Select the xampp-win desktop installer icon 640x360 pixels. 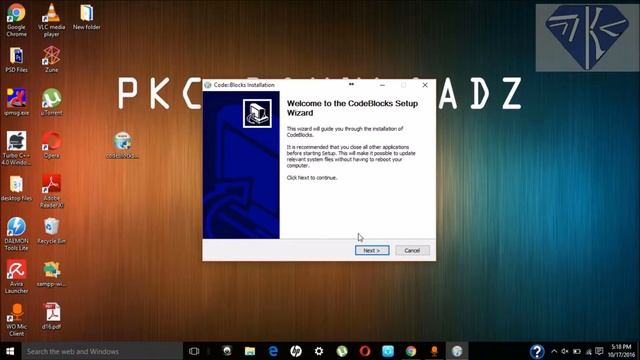click(51, 274)
